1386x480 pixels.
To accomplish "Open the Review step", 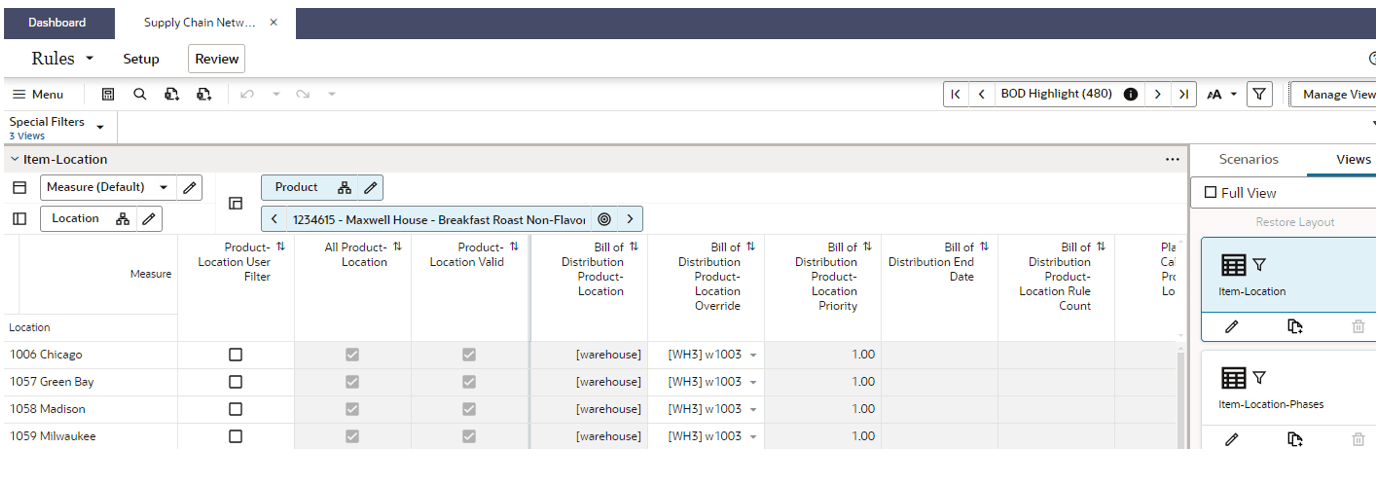I will pyautogui.click(x=217, y=59).
